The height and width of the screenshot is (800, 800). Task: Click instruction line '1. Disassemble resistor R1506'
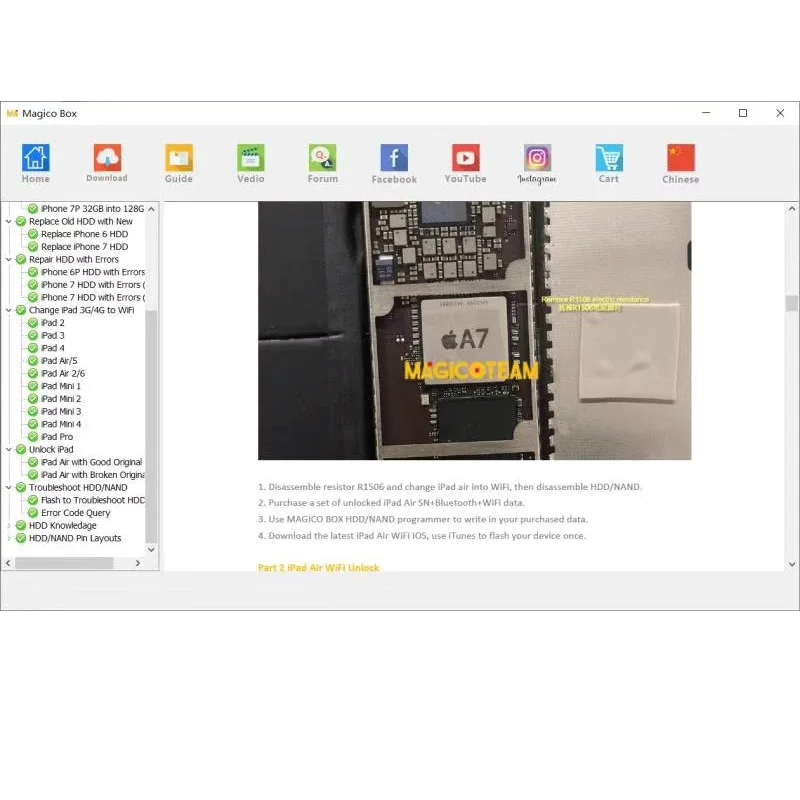(450, 487)
